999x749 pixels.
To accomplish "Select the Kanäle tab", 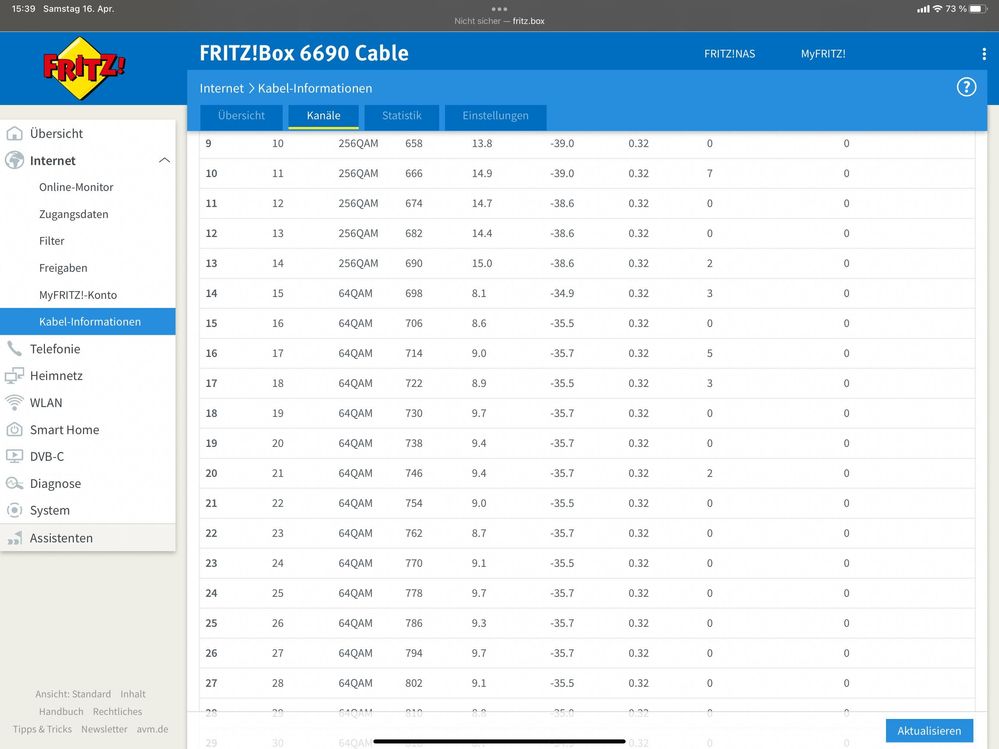I will tap(324, 117).
